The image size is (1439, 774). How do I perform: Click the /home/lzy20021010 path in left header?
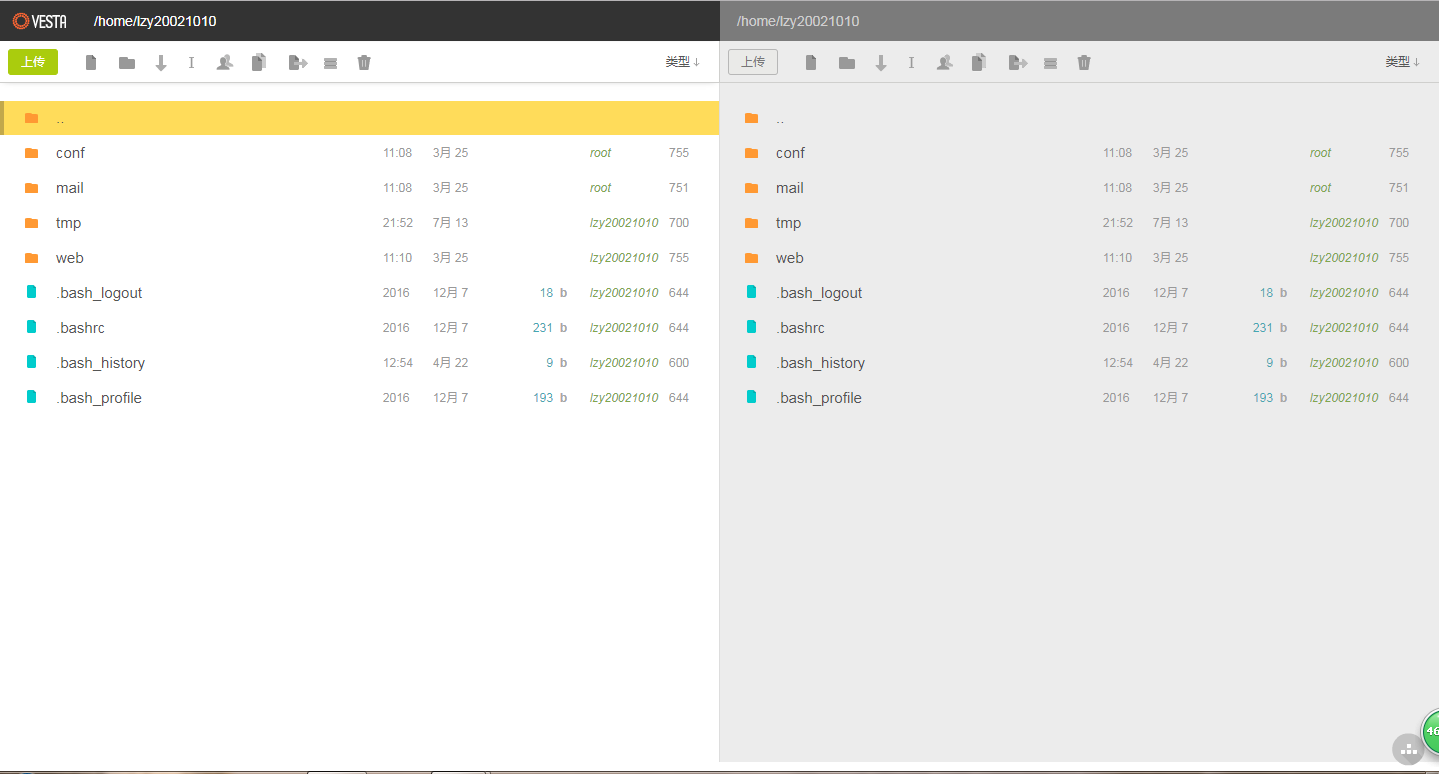[155, 21]
